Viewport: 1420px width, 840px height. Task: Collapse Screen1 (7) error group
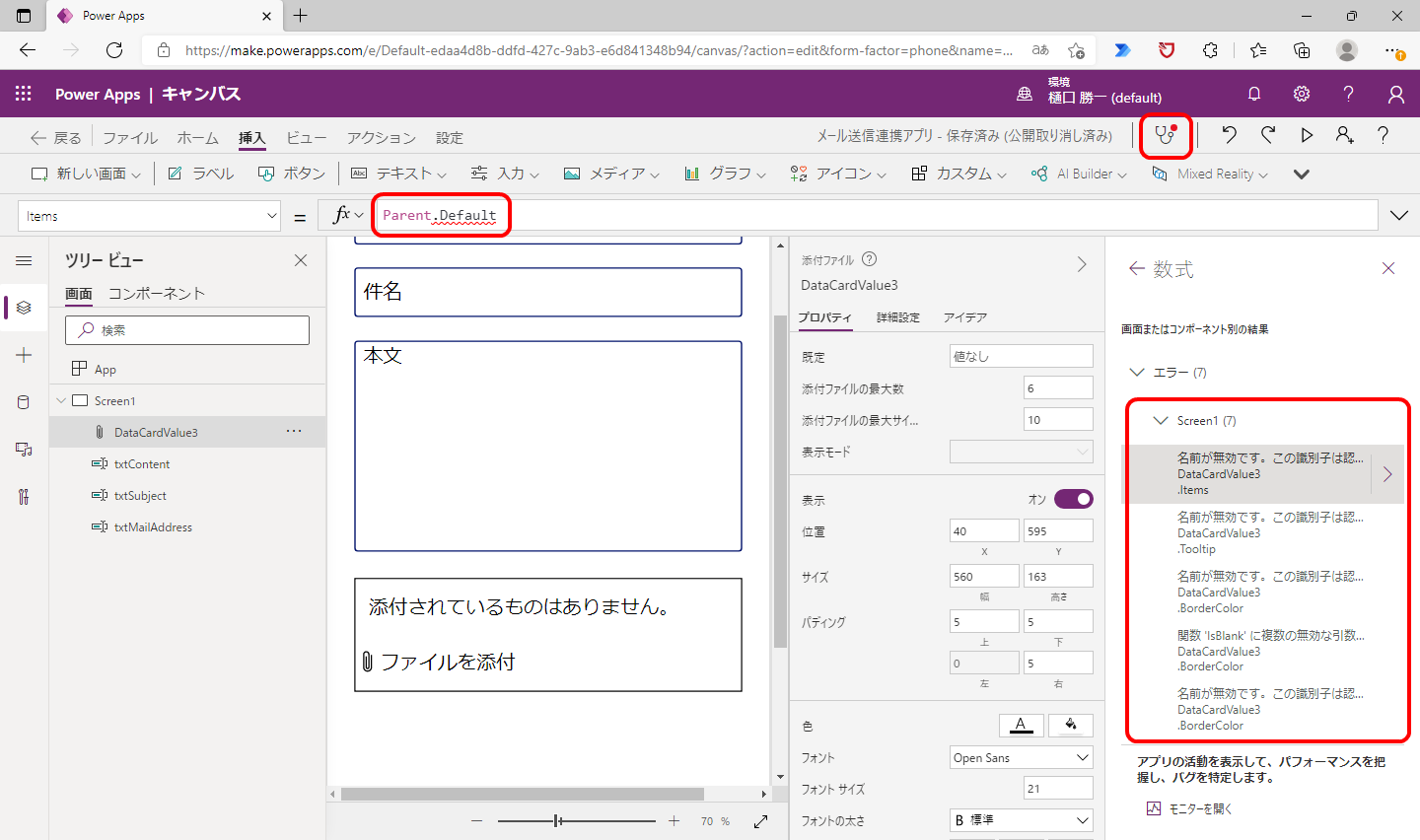1161,420
